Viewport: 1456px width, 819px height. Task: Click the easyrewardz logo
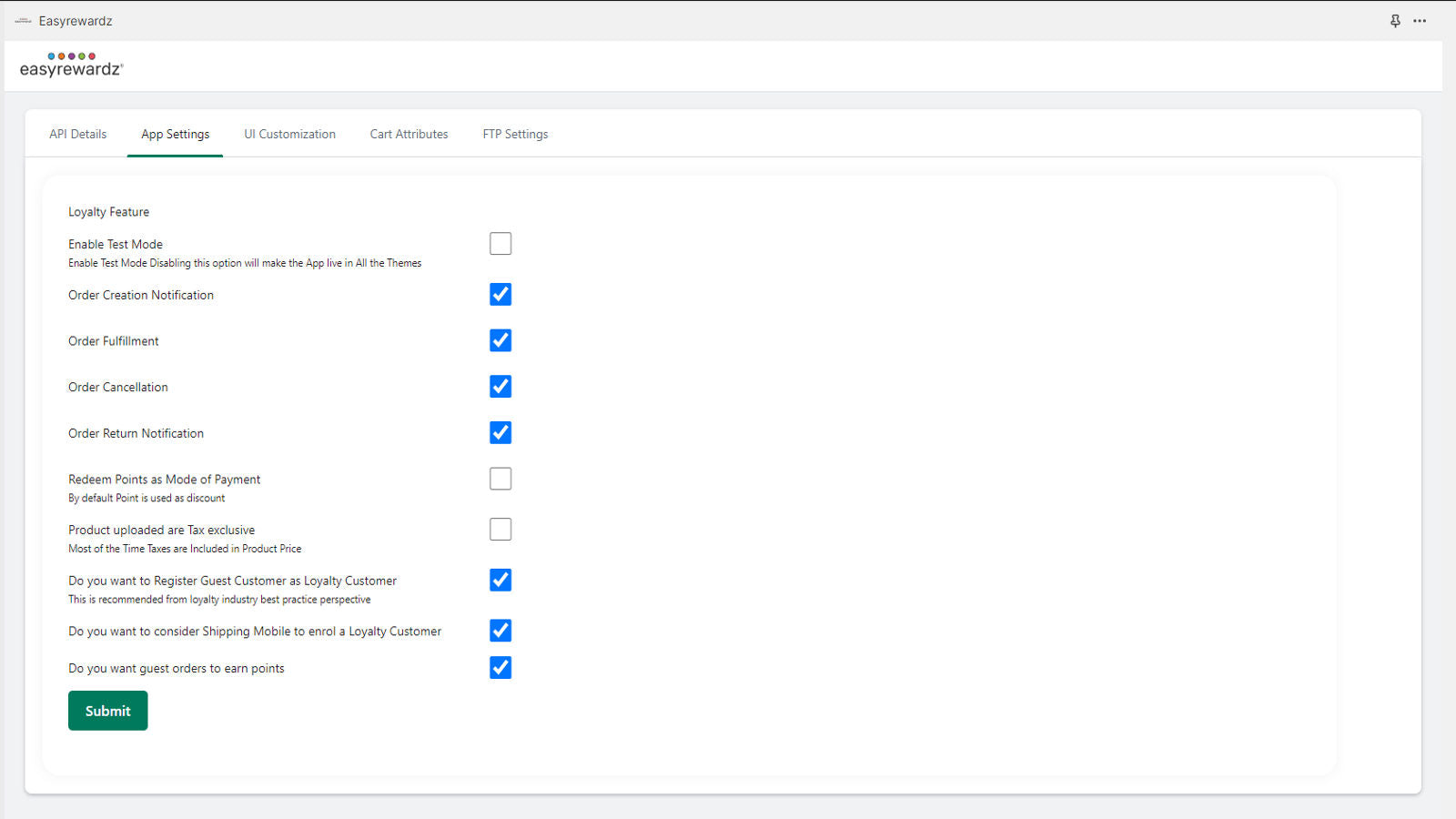coord(72,65)
